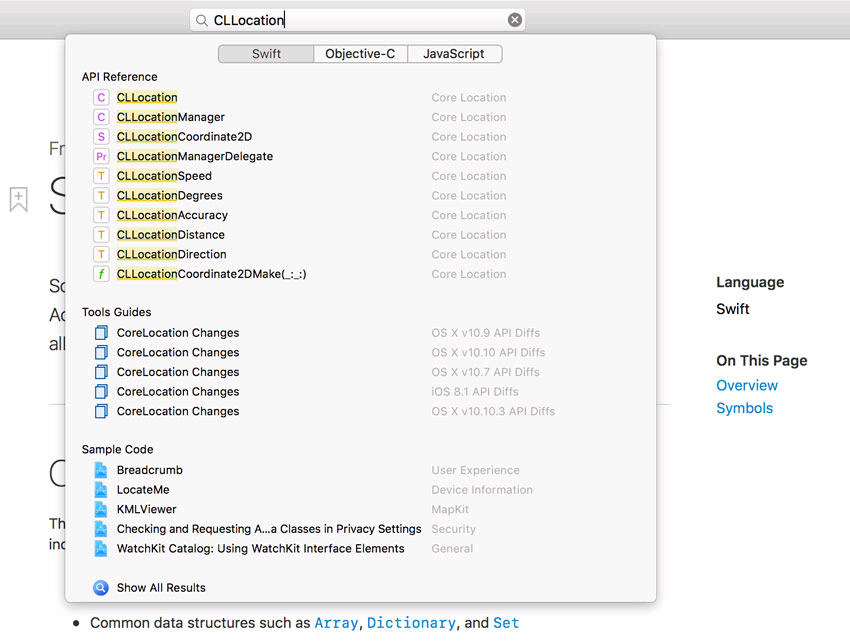Switch to the Objective-C tab
The image size is (850, 641).
360,54
